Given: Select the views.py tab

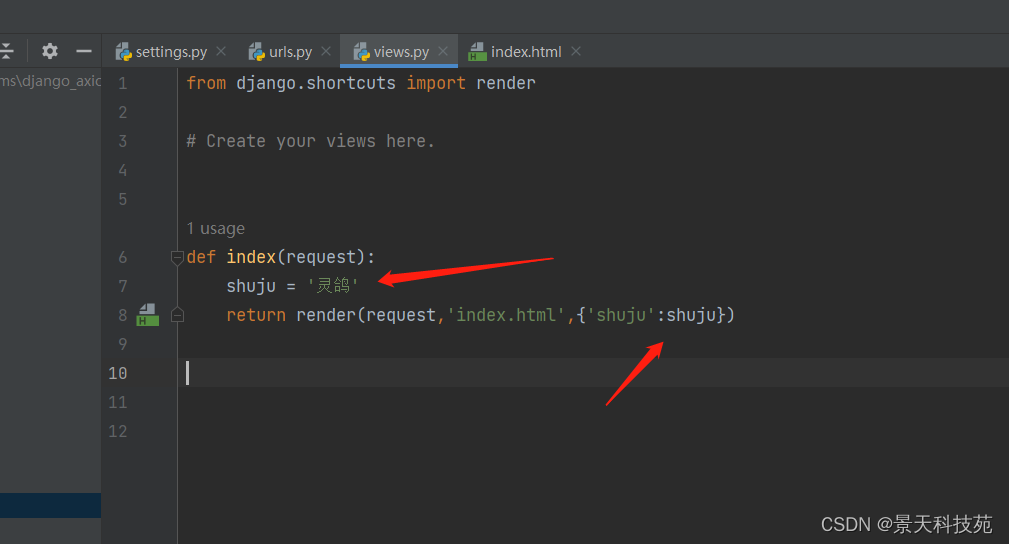Looking at the screenshot, I should [401, 52].
